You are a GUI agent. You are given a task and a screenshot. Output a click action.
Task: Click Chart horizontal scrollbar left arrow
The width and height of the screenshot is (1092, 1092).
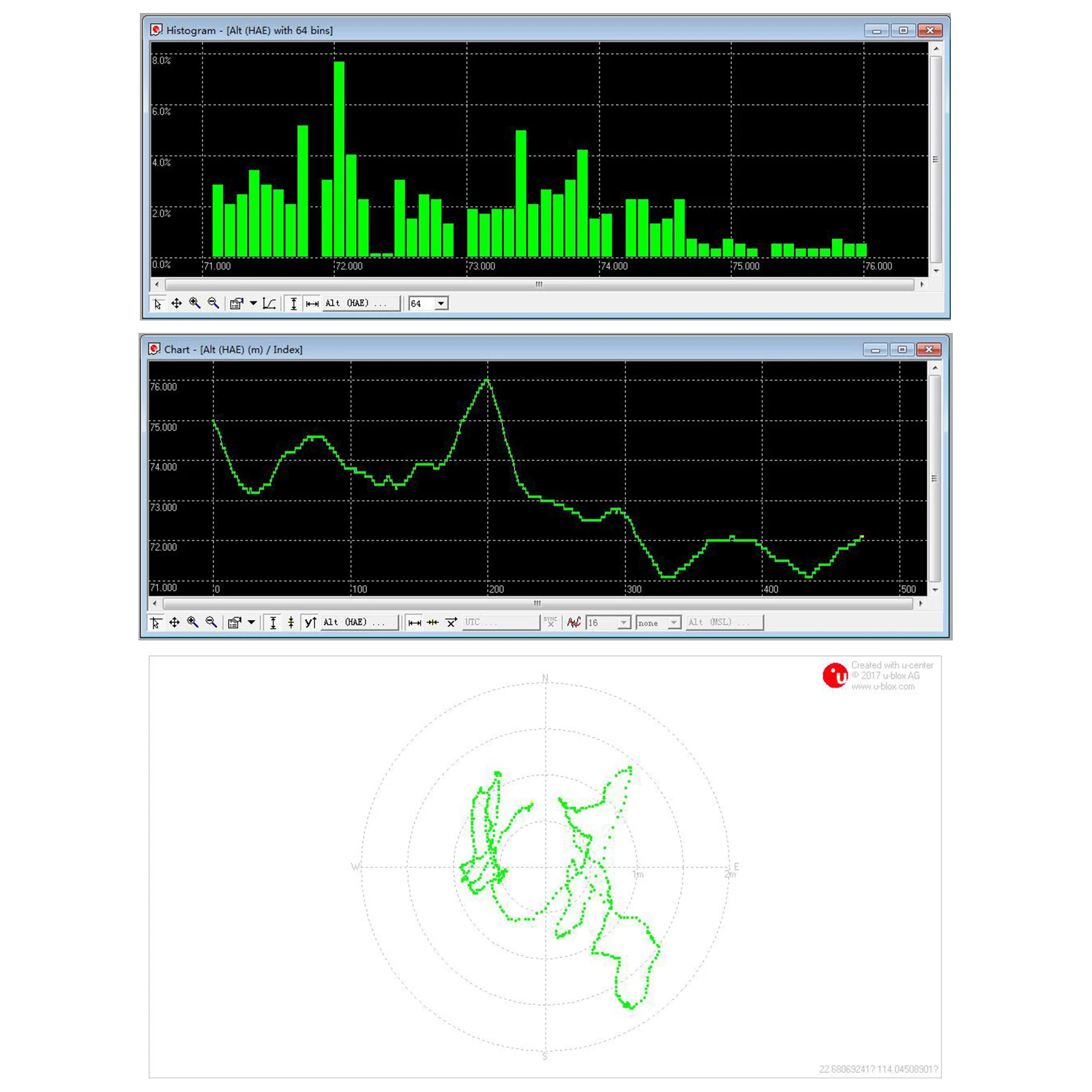pyautogui.click(x=156, y=604)
